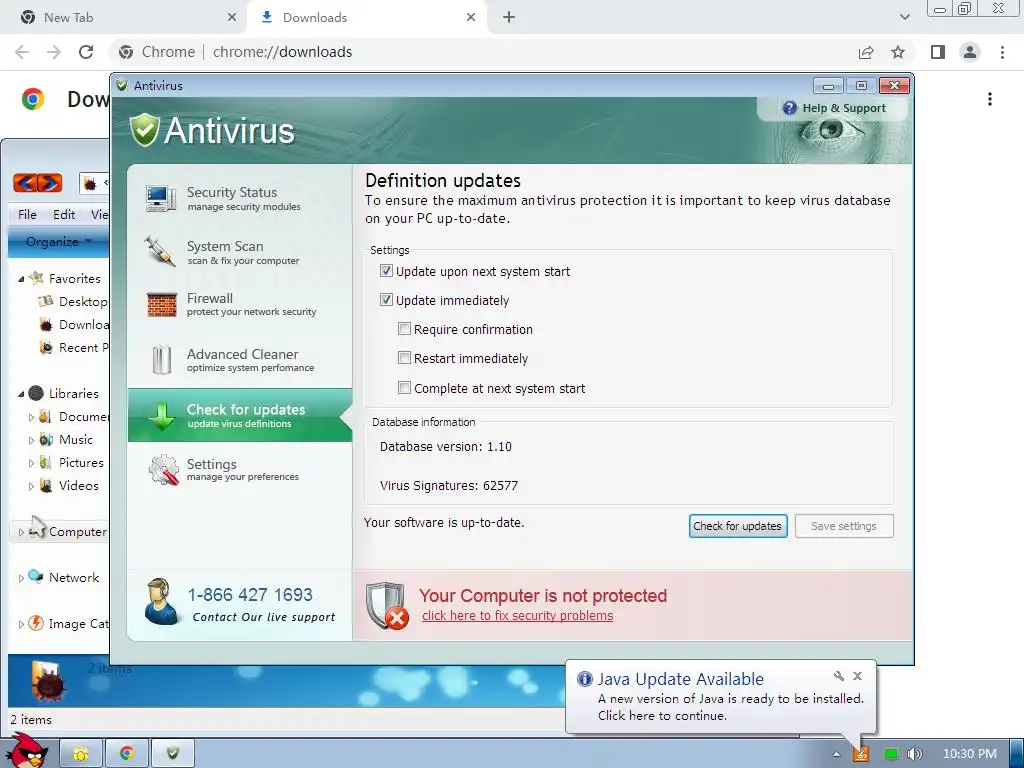Toggle Chrome side panel icon
This screenshot has width=1024, height=768.
[x=938, y=52]
